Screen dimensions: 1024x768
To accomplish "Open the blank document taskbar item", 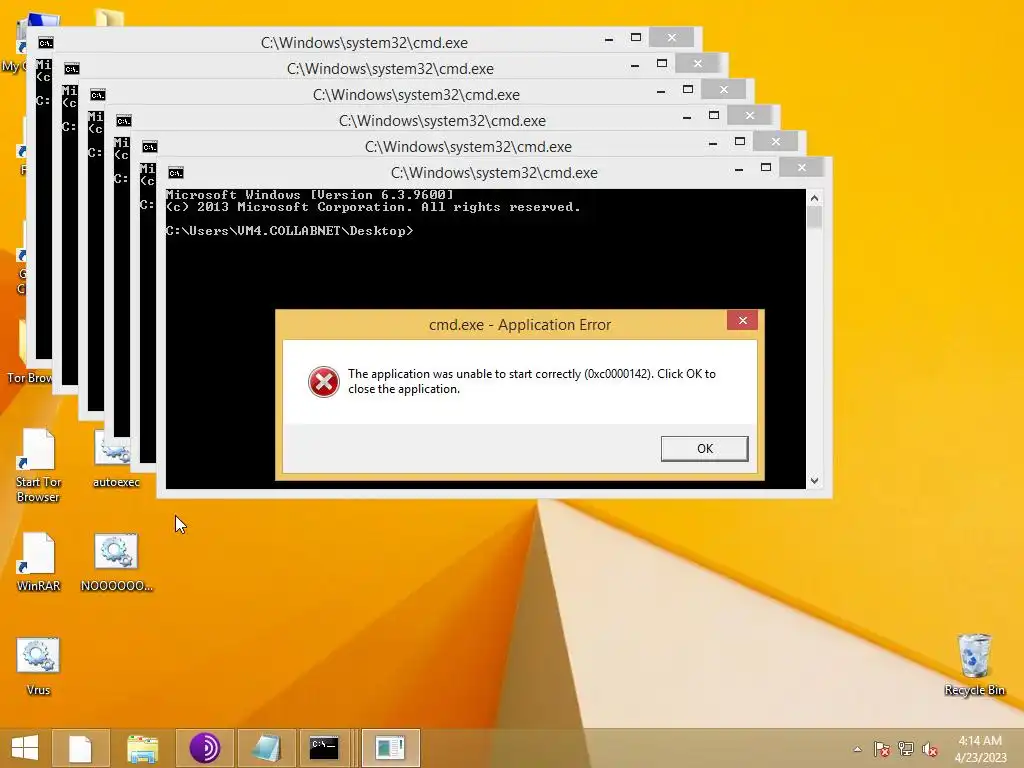I will pyautogui.click(x=80, y=748).
